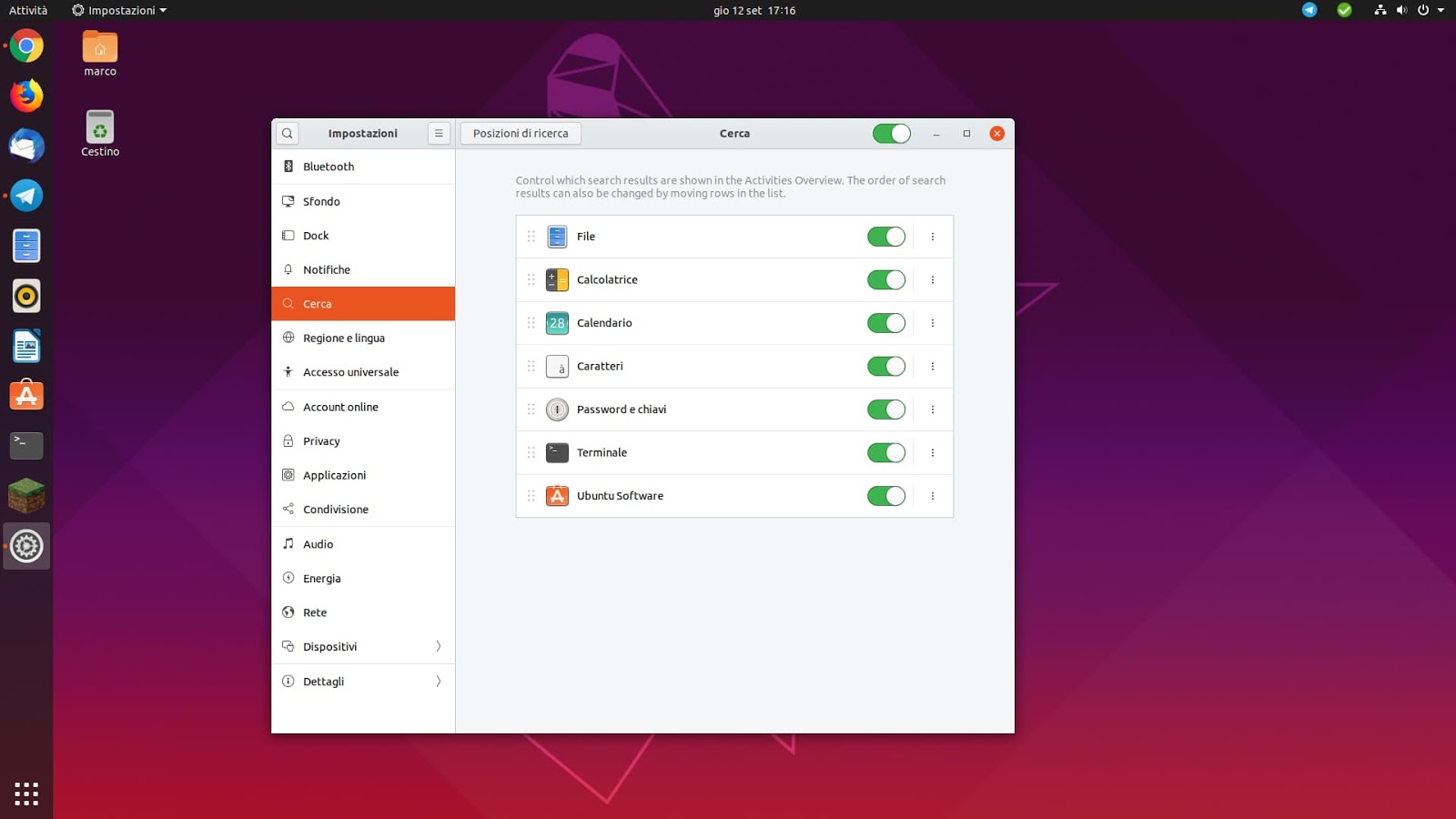Open the hamburger menu in Impostazioni header

(439, 134)
